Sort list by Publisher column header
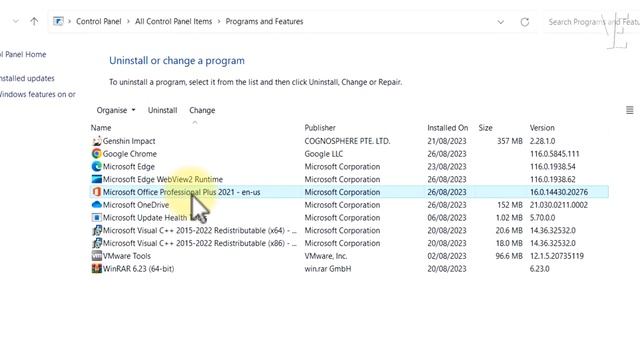640x360 pixels. click(x=320, y=128)
